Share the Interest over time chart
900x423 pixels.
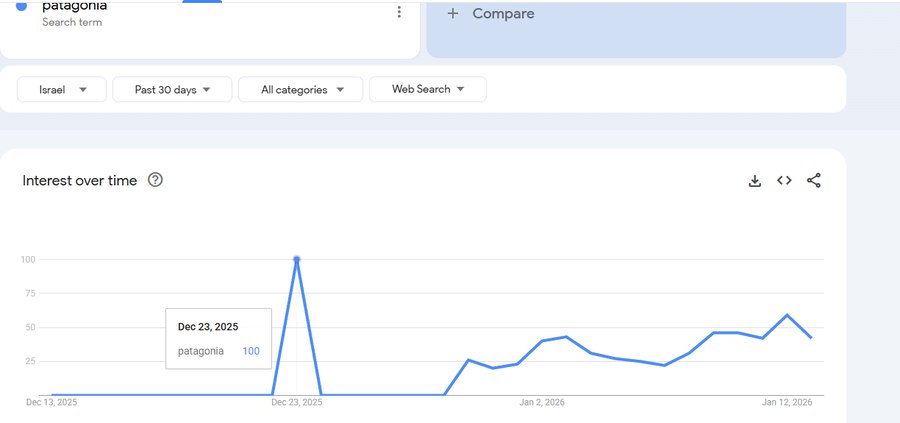pos(813,181)
